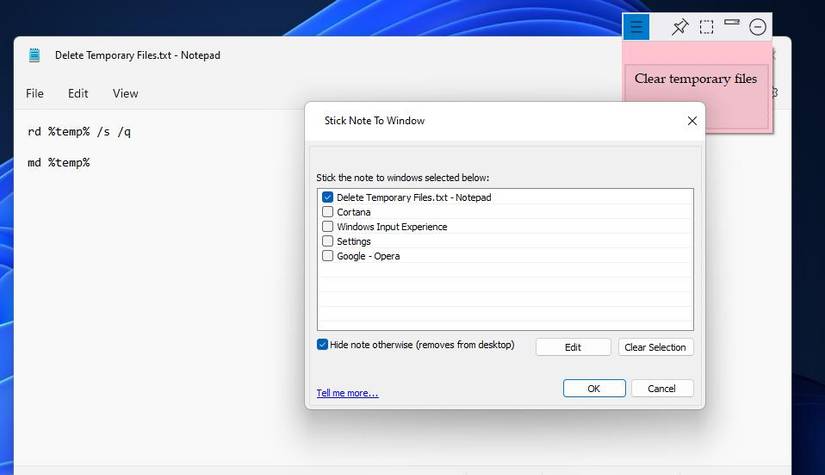This screenshot has height=475, width=825.
Task: Open the View menu in Notepad
Action: (125, 94)
